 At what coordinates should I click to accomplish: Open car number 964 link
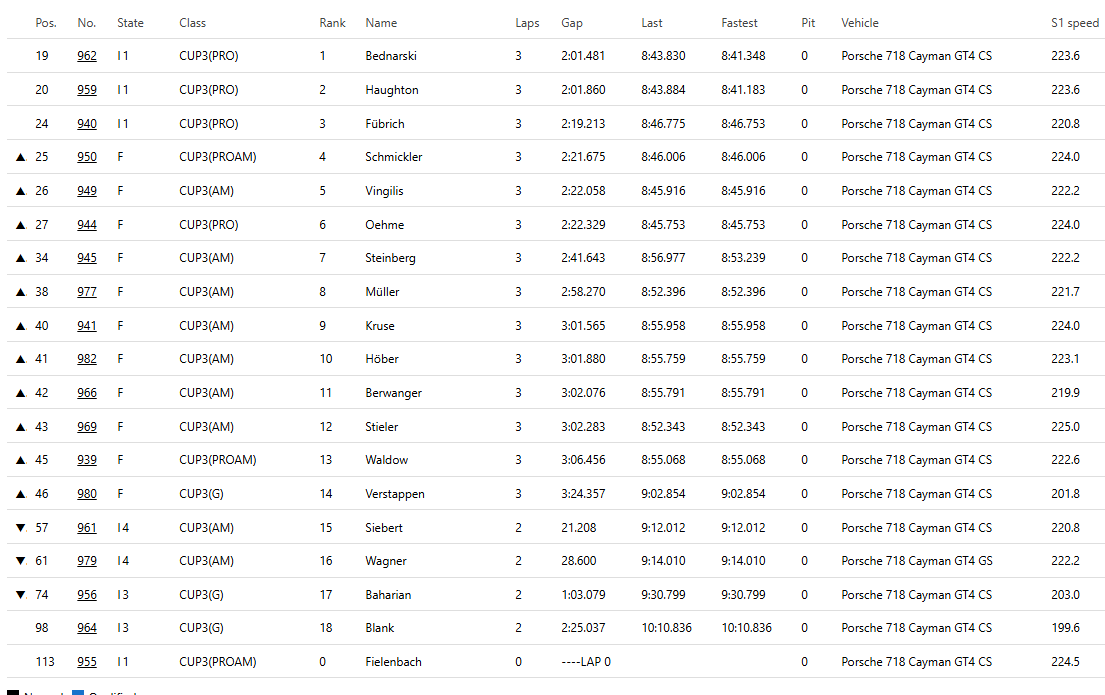pos(87,628)
